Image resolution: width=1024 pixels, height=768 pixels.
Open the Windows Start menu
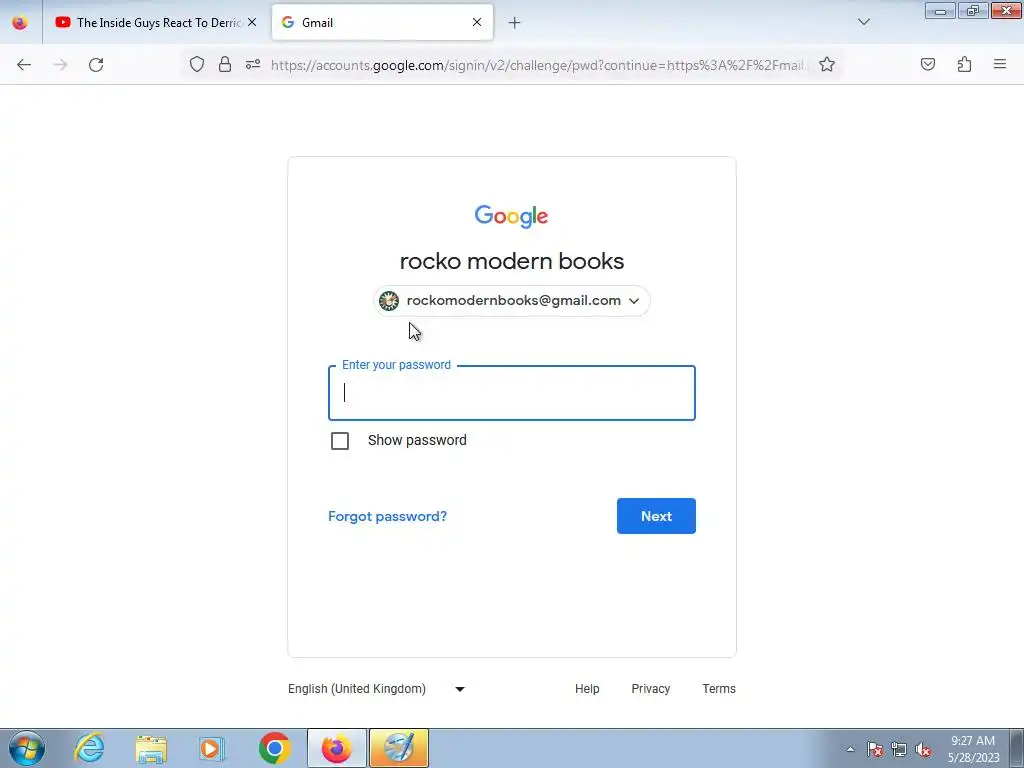[x=26, y=748]
